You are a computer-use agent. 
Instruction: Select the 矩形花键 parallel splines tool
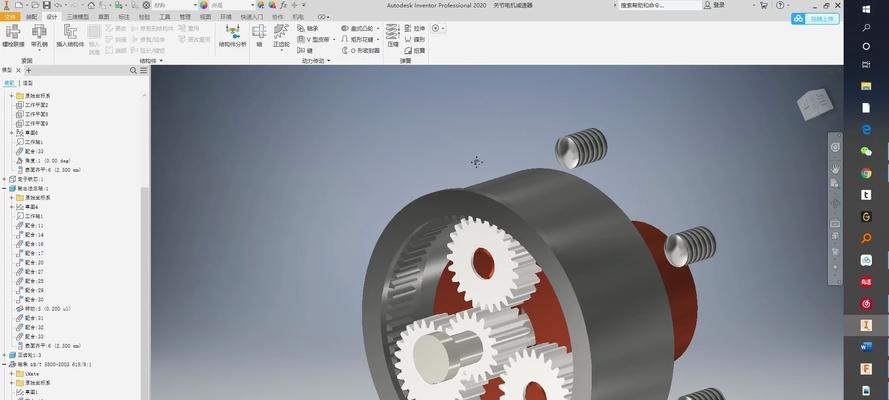pos(357,40)
